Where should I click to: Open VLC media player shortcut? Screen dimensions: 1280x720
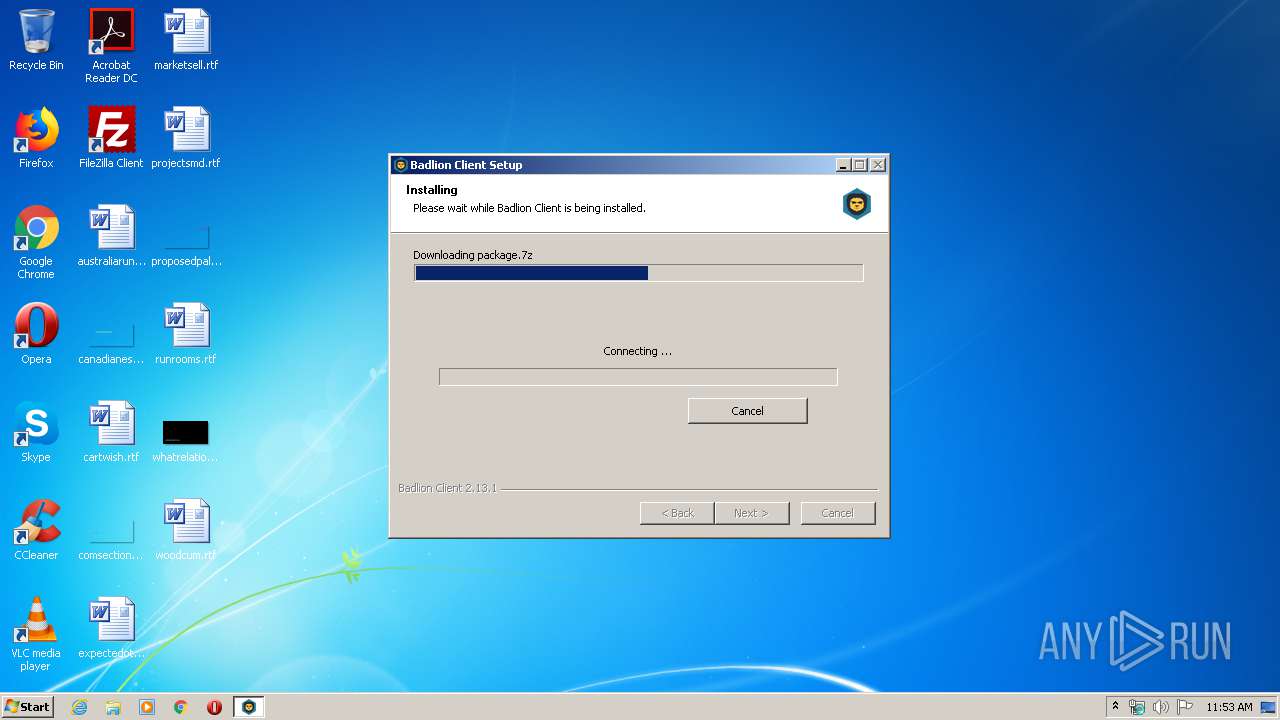pyautogui.click(x=36, y=634)
